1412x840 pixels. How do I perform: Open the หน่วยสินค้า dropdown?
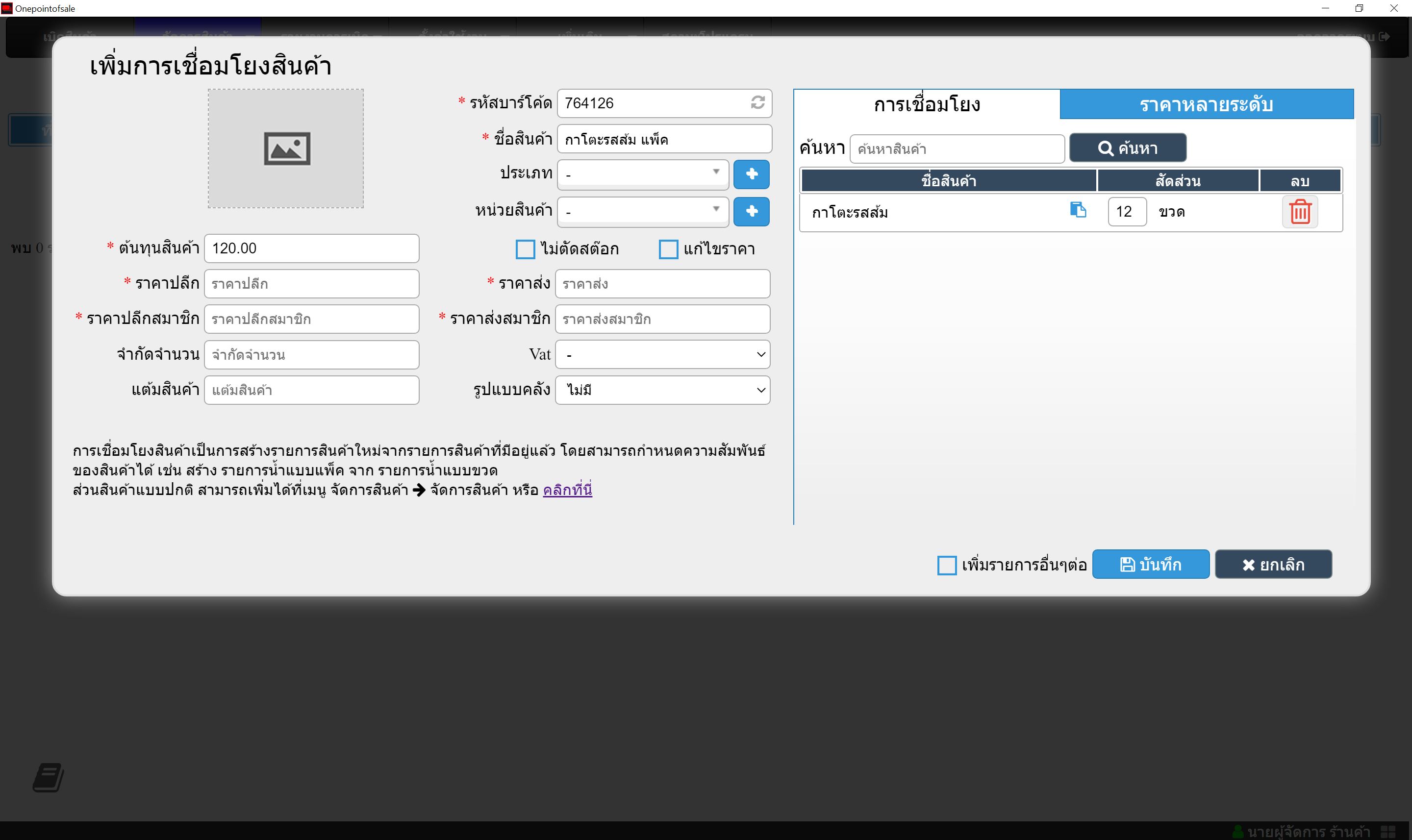click(643, 212)
